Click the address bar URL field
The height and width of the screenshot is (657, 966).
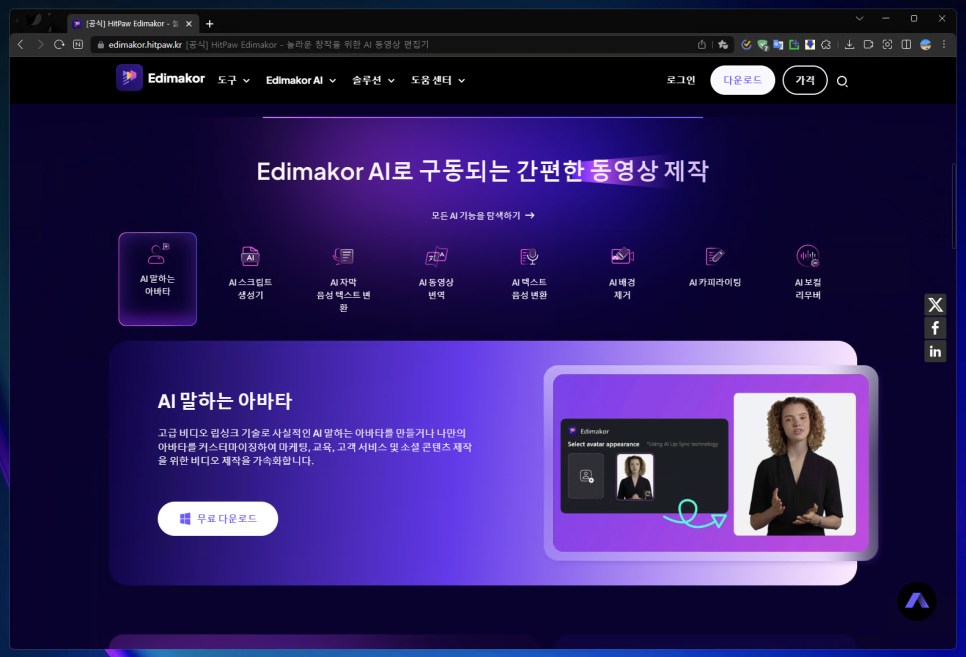point(394,44)
